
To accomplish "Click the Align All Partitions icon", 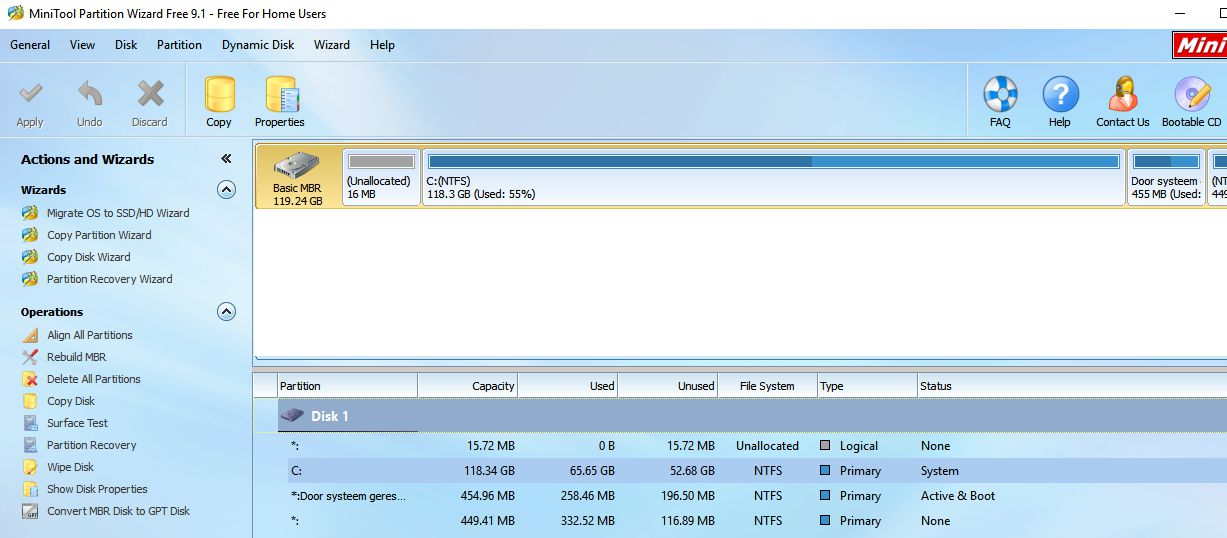I will tap(29, 335).
